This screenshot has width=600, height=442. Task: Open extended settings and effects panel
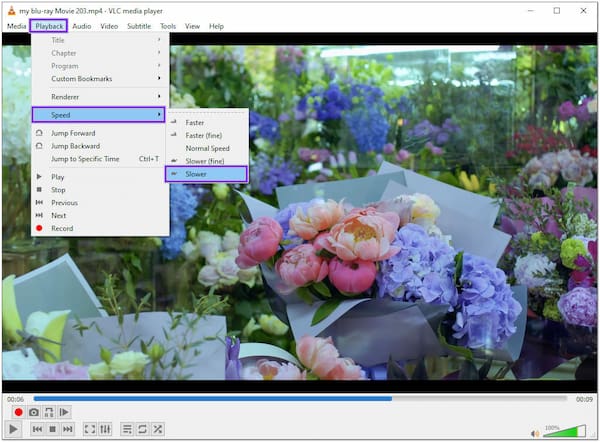pos(105,429)
